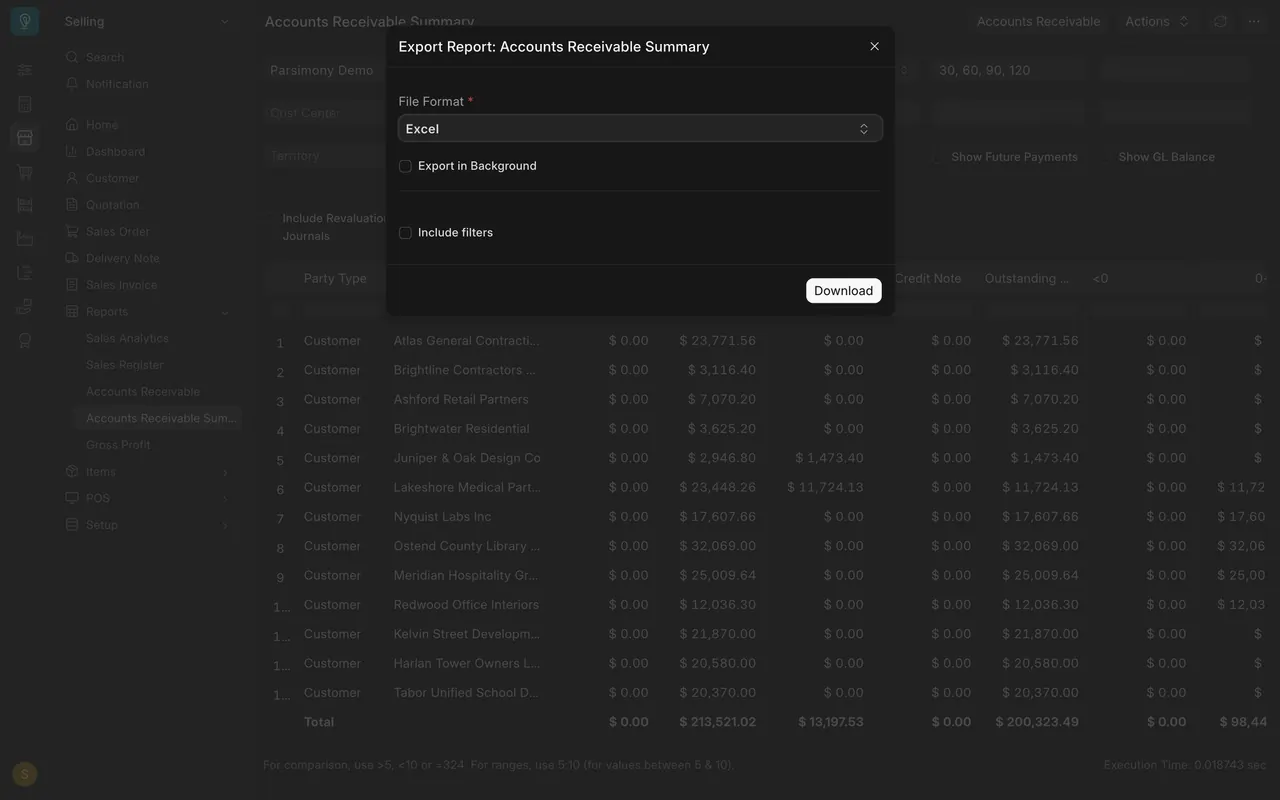Click the Customer person icon
The width and height of the screenshot is (1280, 800).
tap(72, 178)
